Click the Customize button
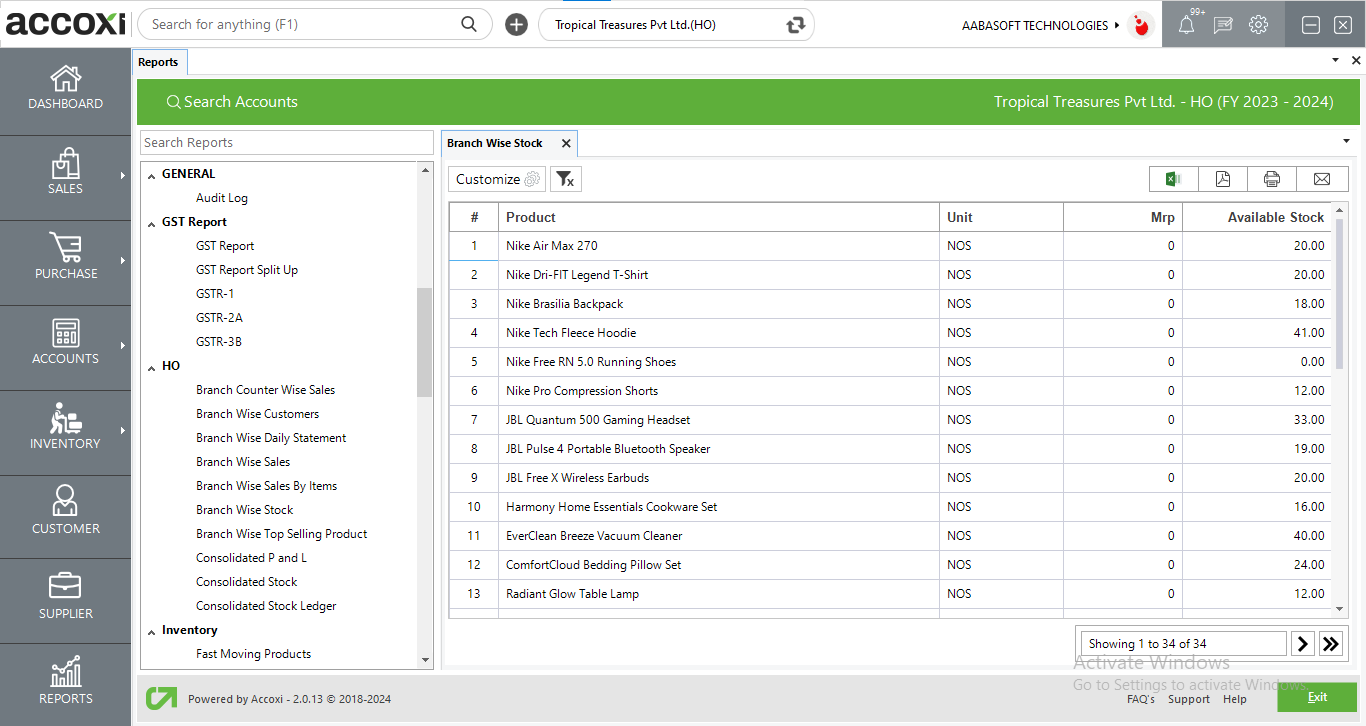 pos(497,179)
